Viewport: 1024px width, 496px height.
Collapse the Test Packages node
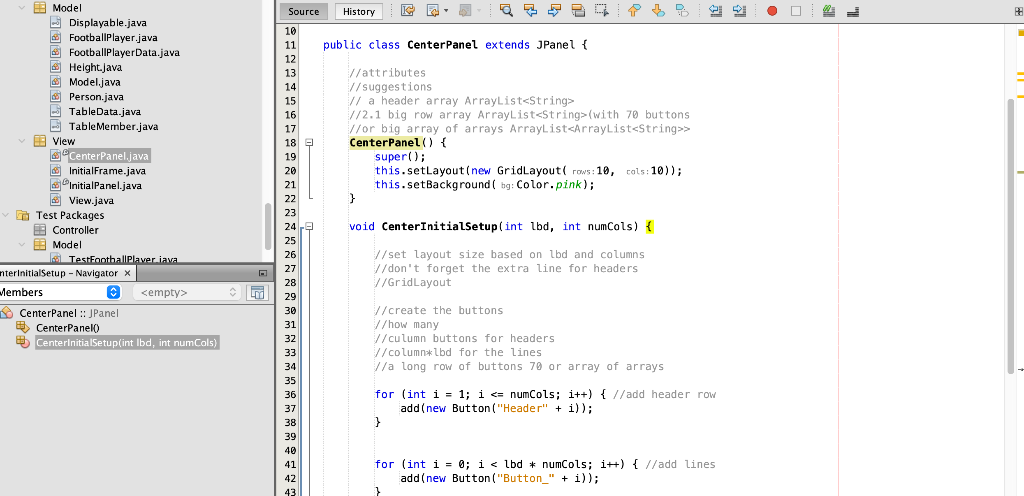click(5, 215)
